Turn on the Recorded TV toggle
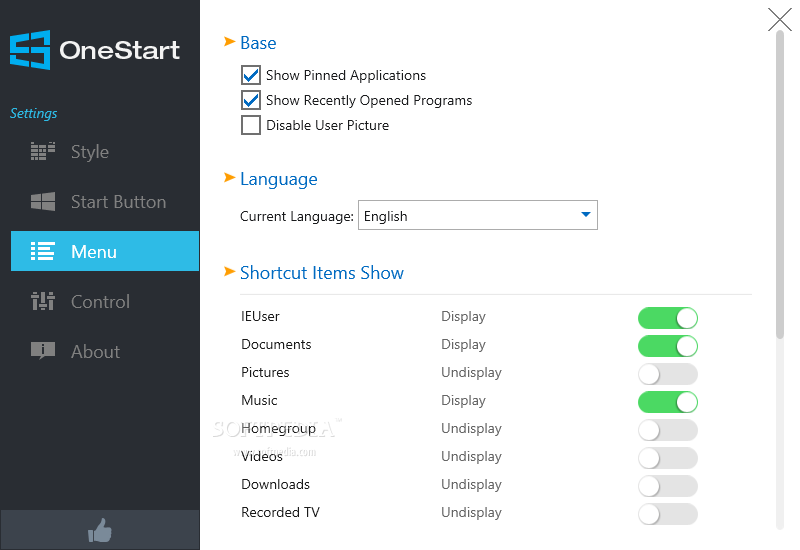Viewport: 800px width, 550px height. (667, 514)
